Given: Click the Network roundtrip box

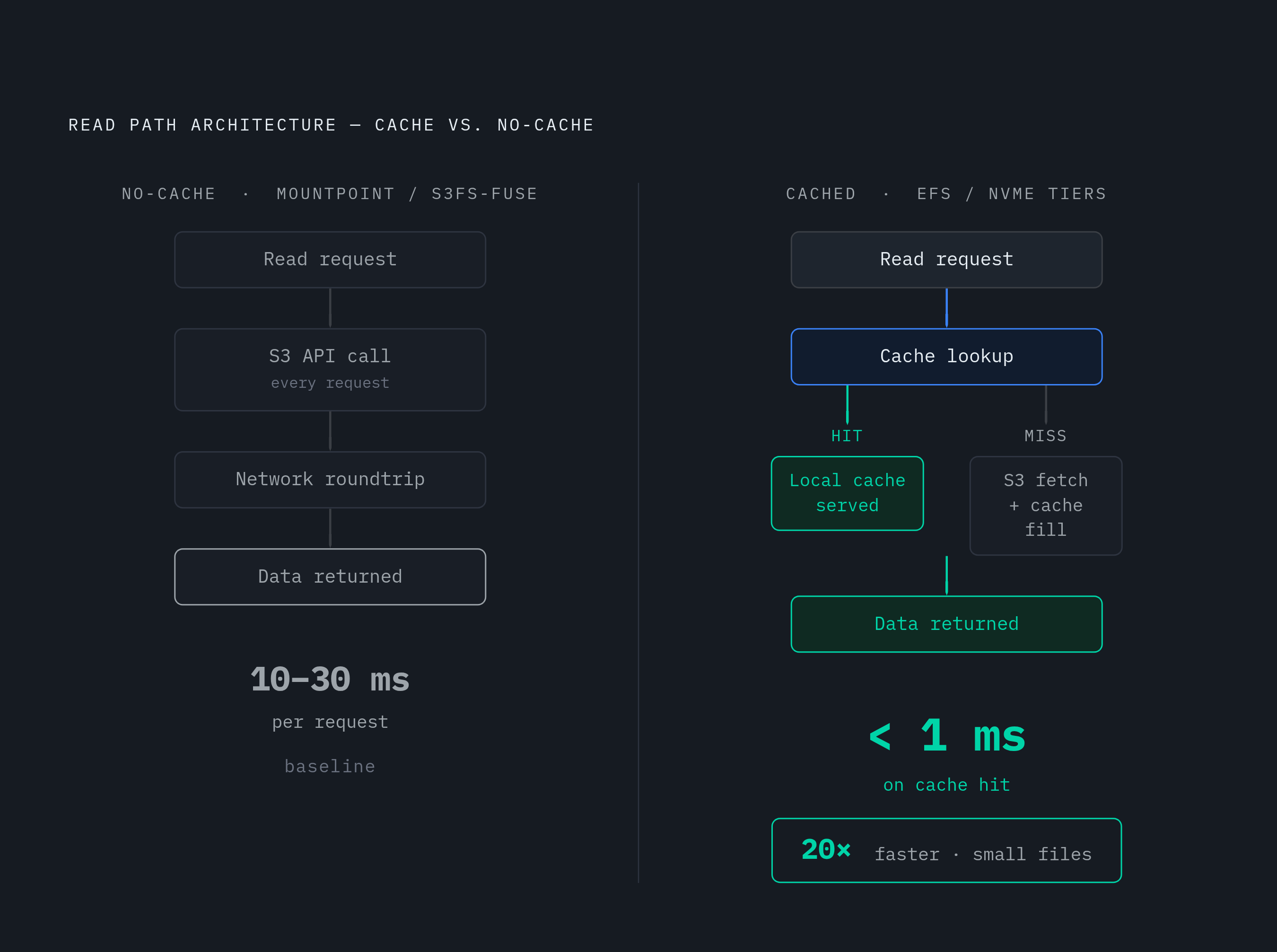Looking at the screenshot, I should (330, 480).
